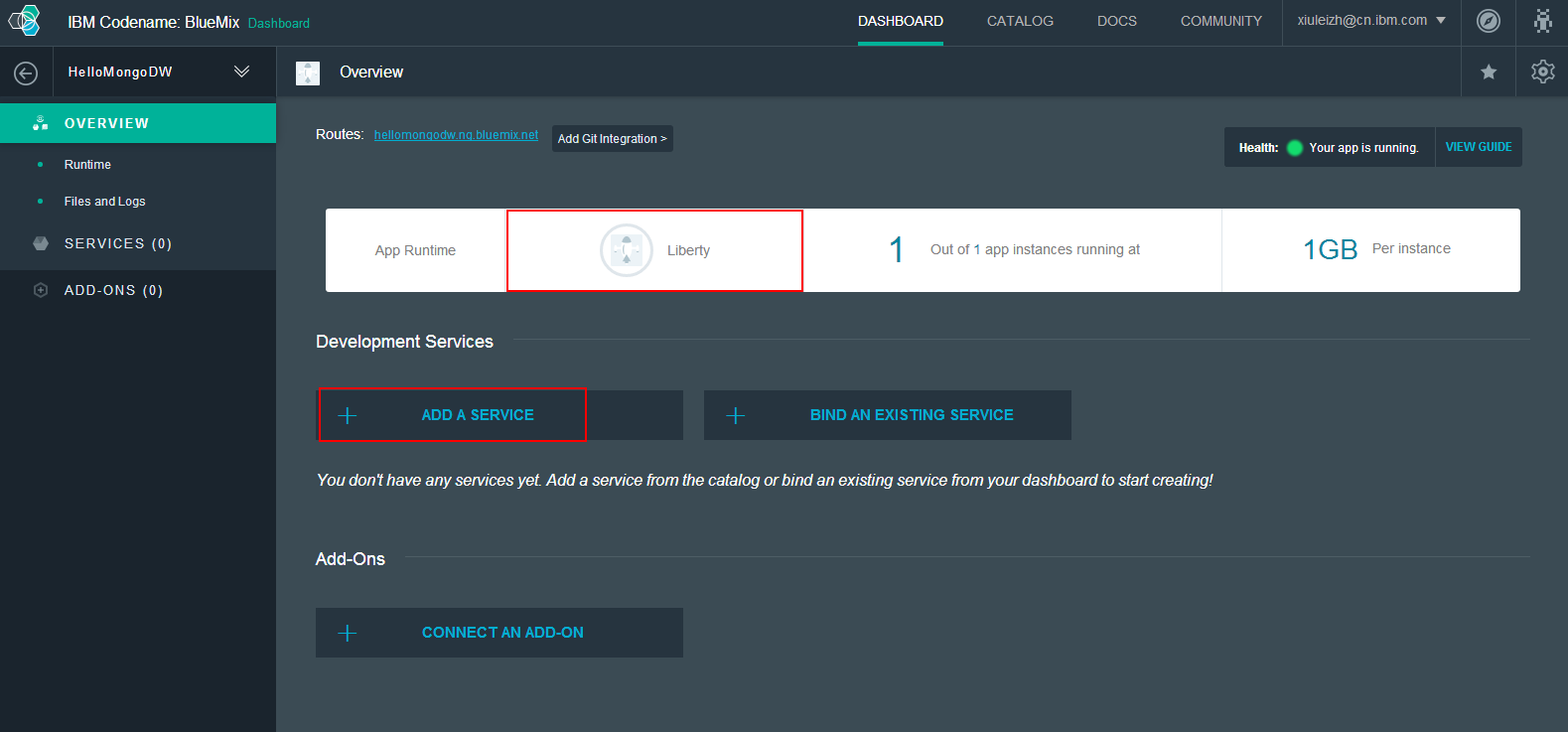Open settings via the gear icon

click(1542, 72)
